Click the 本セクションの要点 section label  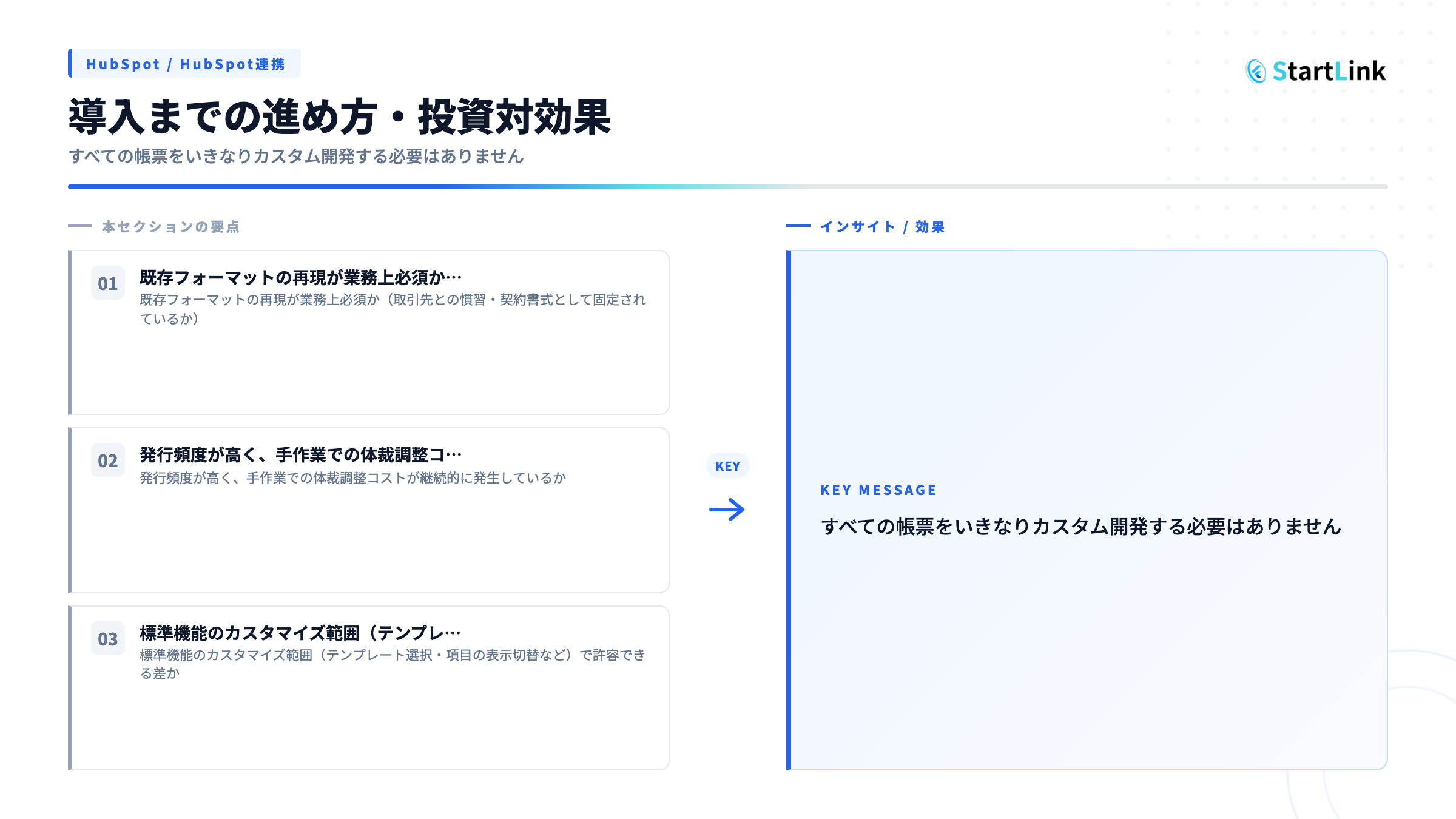pyautogui.click(x=170, y=227)
